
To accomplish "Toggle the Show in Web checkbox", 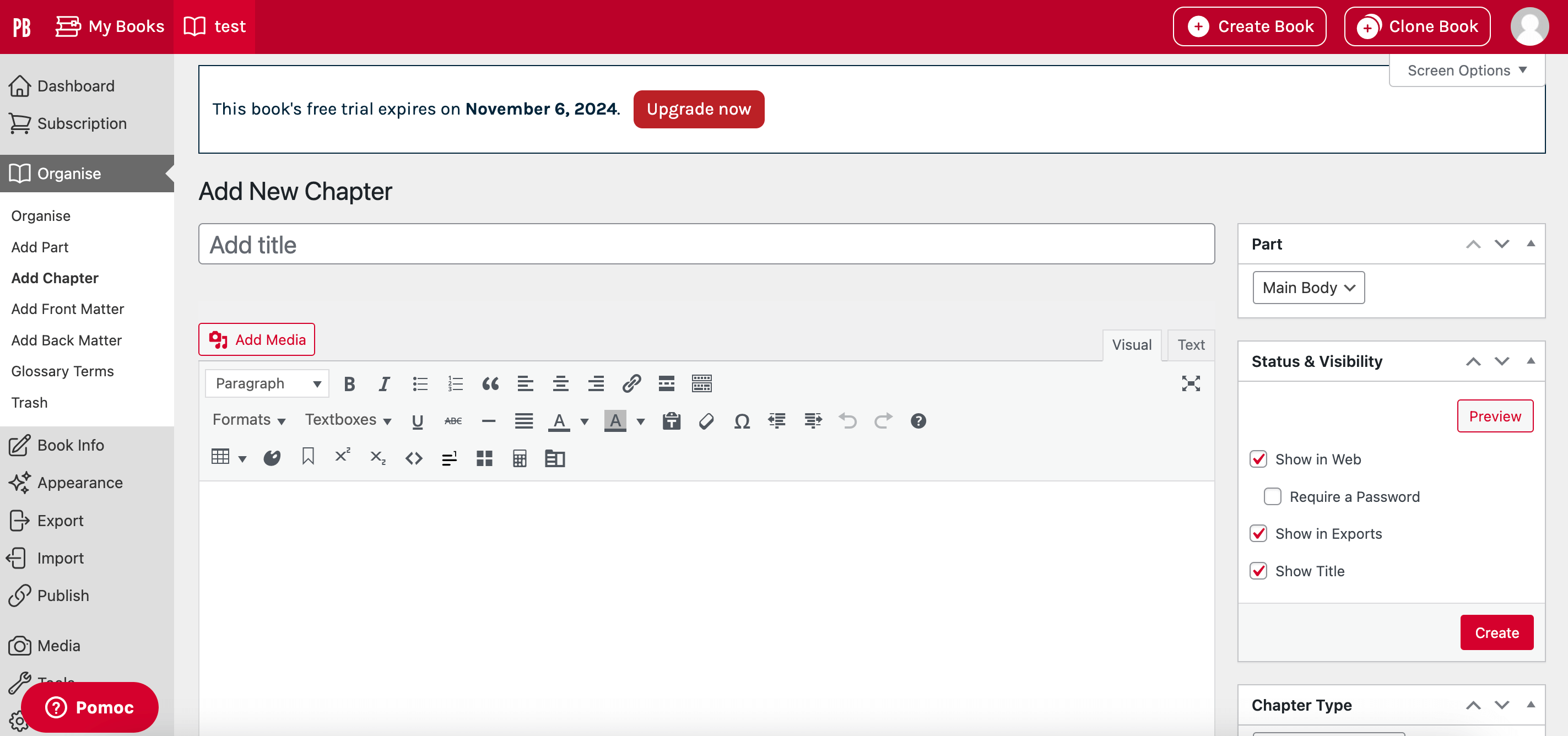I will point(1258,458).
